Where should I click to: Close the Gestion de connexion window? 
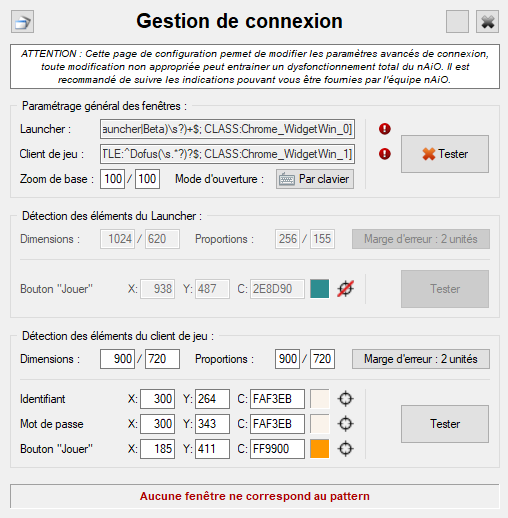coord(487,22)
